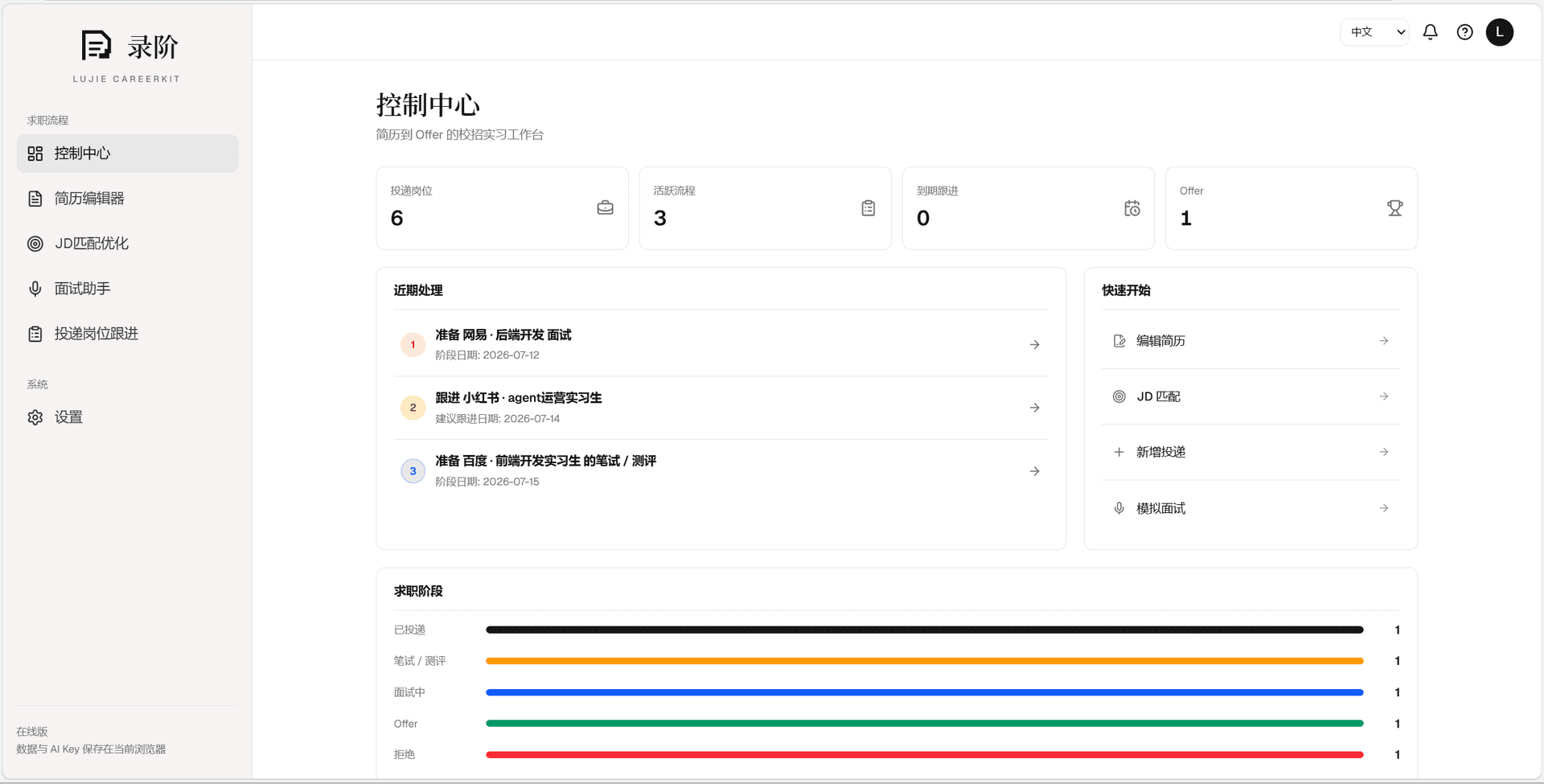Click numbered badge 2 in 近期处理
This screenshot has height=784, width=1544.
[413, 408]
